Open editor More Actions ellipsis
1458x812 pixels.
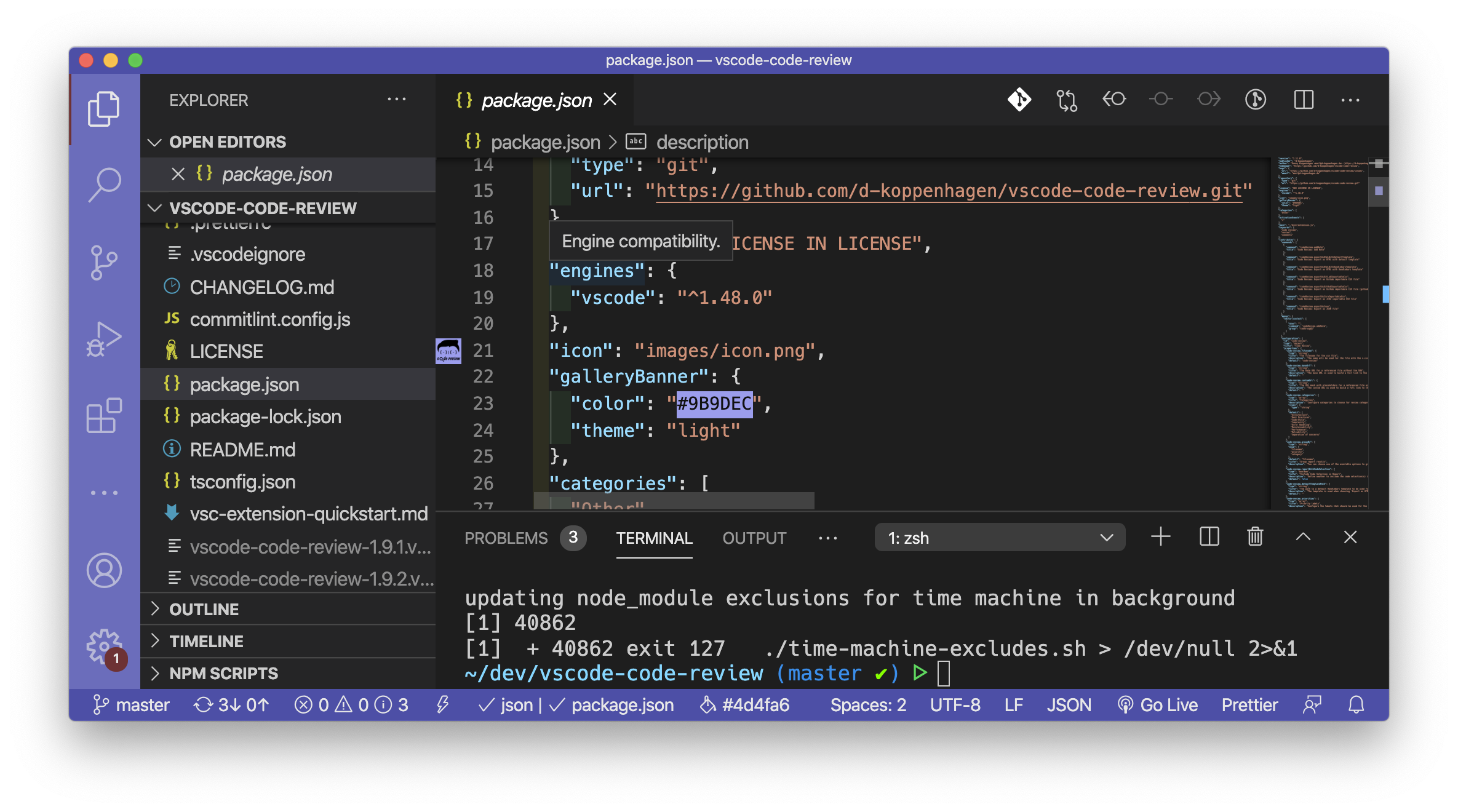1350,100
